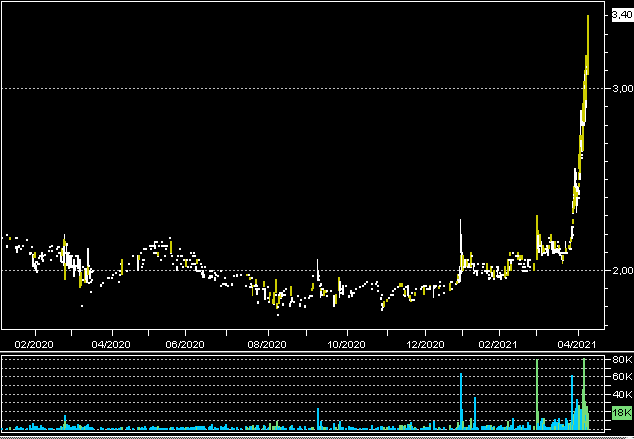Choose the 04/2021 date on the axis

577,343
